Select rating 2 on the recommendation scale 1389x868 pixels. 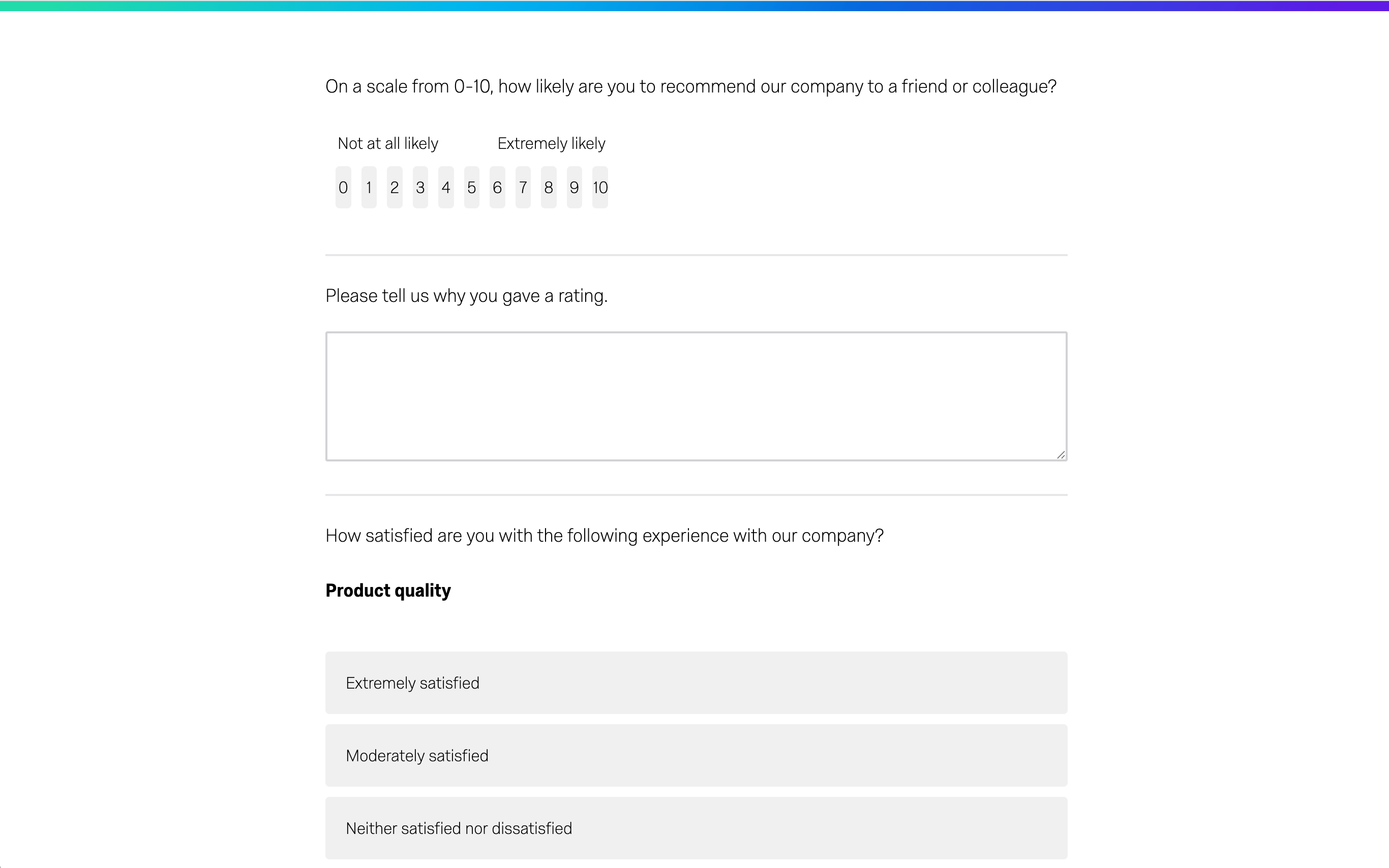point(395,187)
